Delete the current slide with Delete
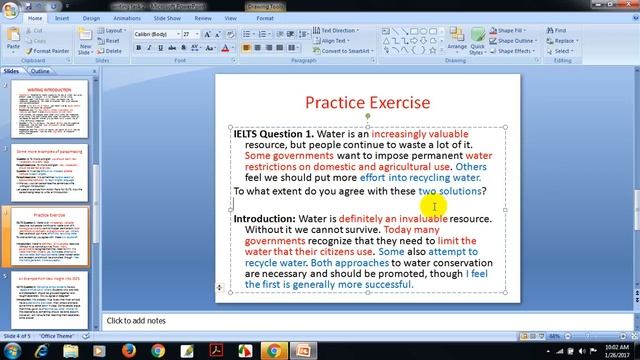The image size is (640, 360). tap(109, 51)
